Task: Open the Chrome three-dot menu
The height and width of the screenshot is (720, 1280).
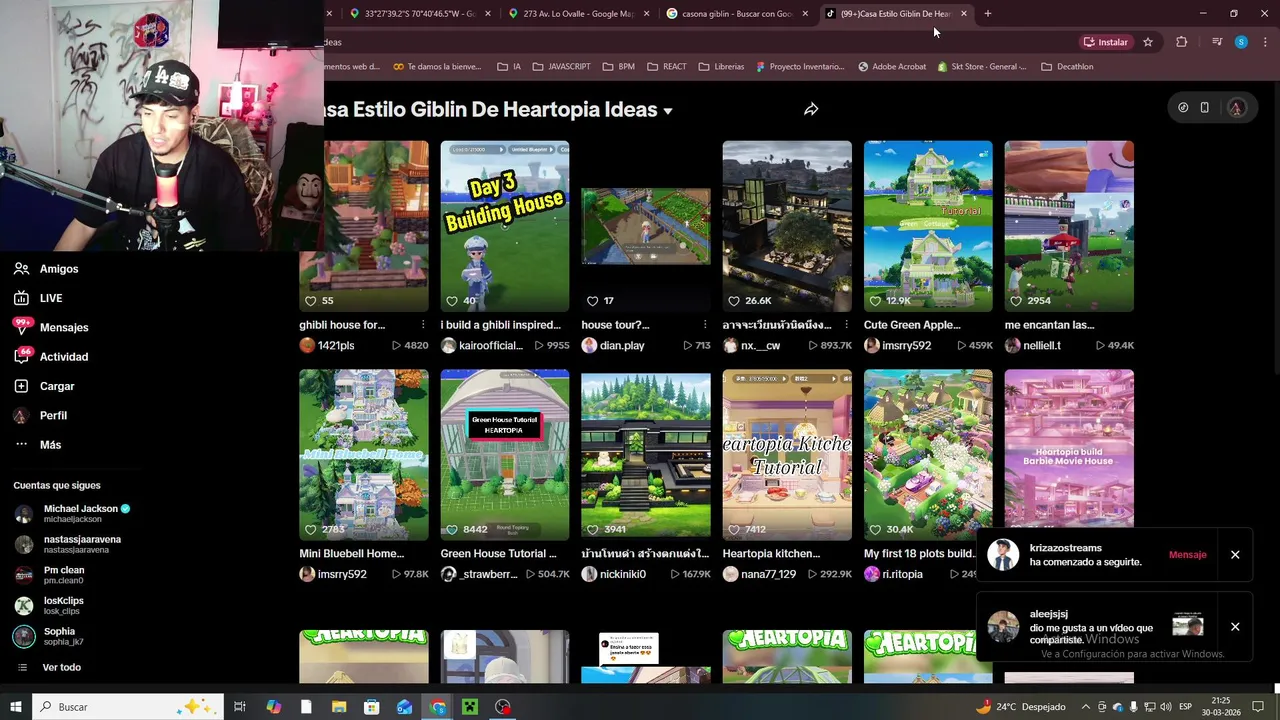Action: click(x=1265, y=42)
